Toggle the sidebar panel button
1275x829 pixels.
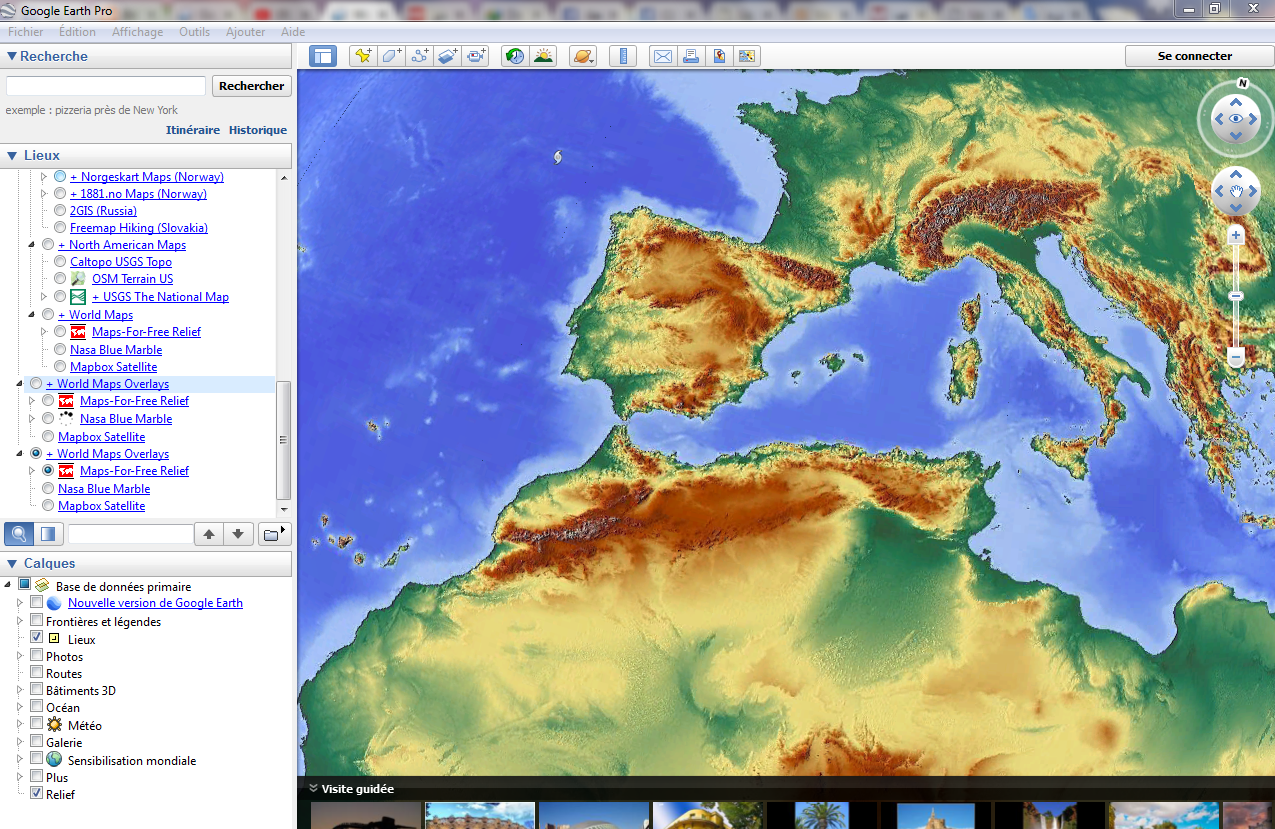(x=323, y=56)
